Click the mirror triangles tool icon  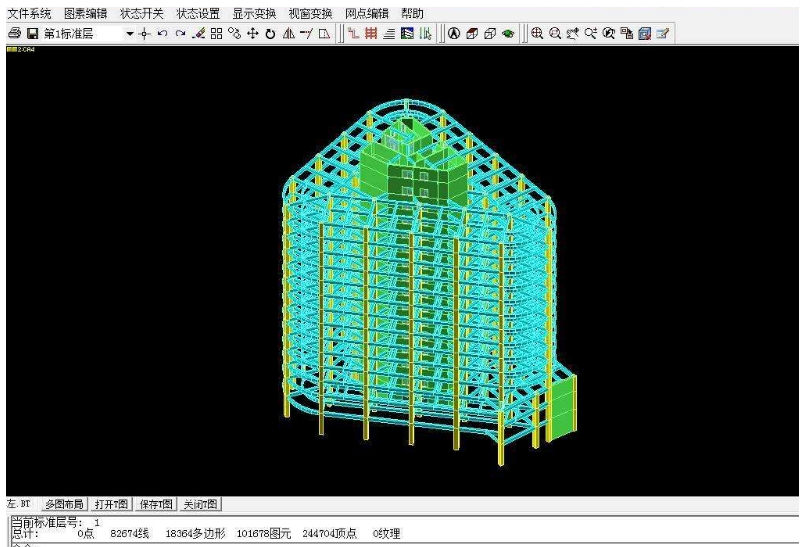pyautogui.click(x=288, y=33)
